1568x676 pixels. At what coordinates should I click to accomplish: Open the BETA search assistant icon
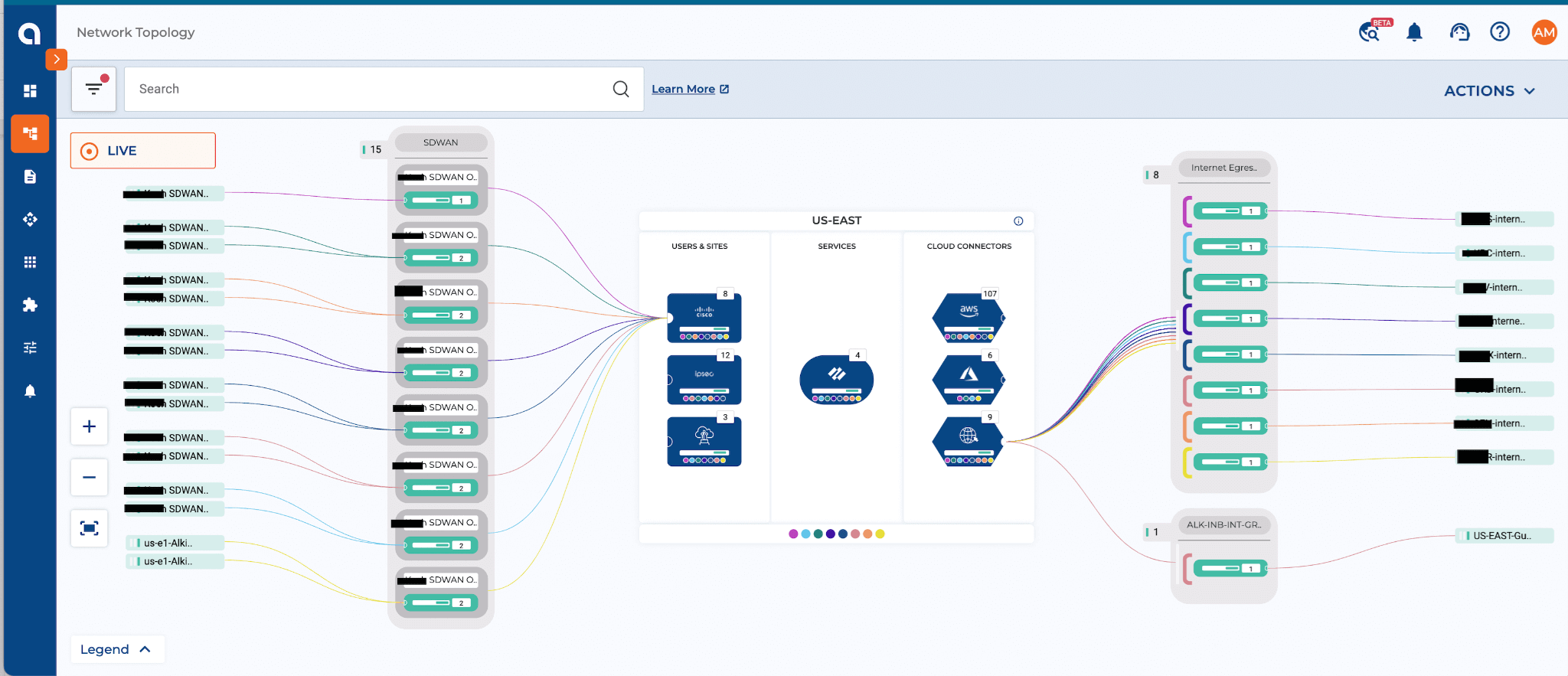pyautogui.click(x=1370, y=32)
